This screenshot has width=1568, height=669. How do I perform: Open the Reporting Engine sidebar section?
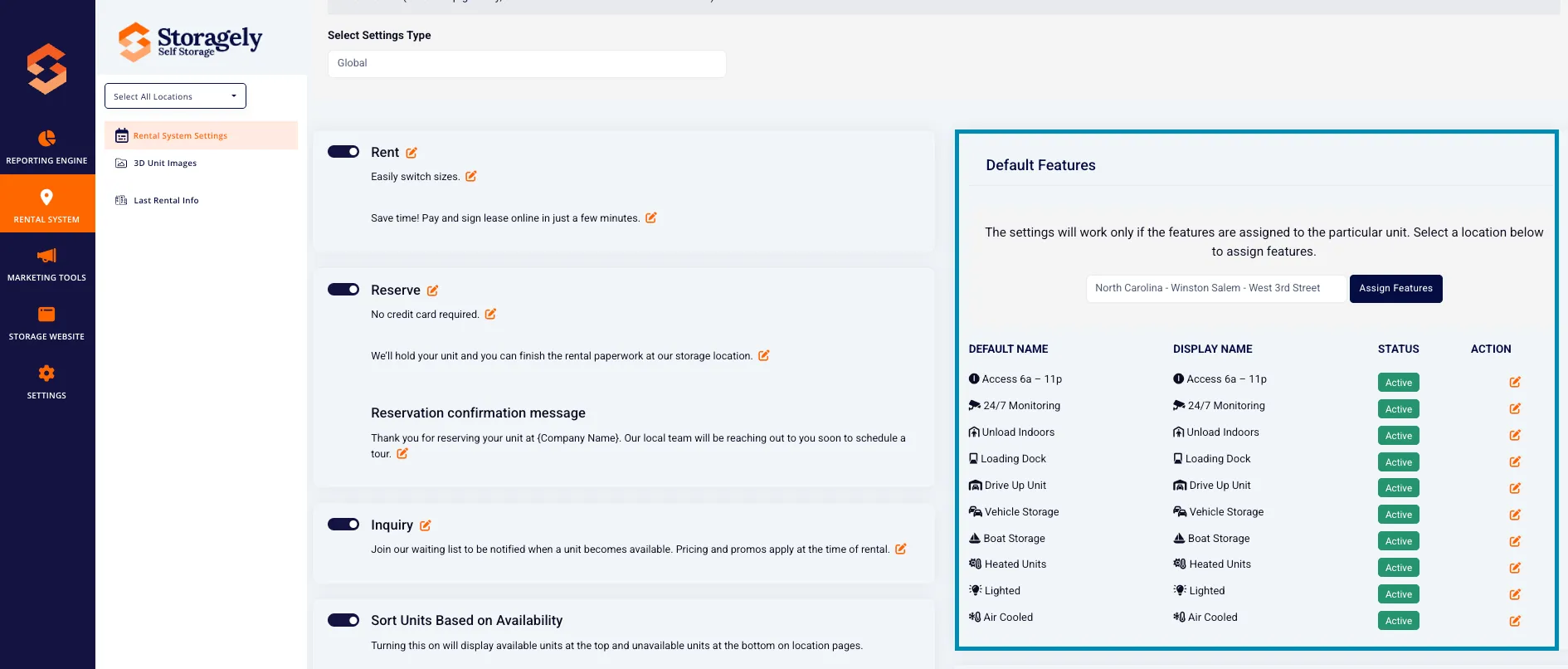click(x=46, y=147)
